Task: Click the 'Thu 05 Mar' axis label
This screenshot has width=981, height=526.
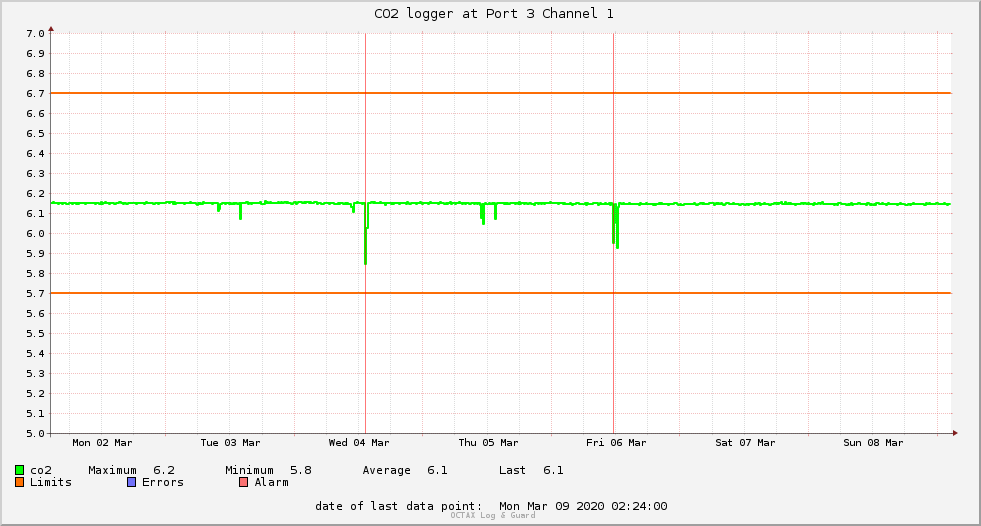Action: click(488, 443)
